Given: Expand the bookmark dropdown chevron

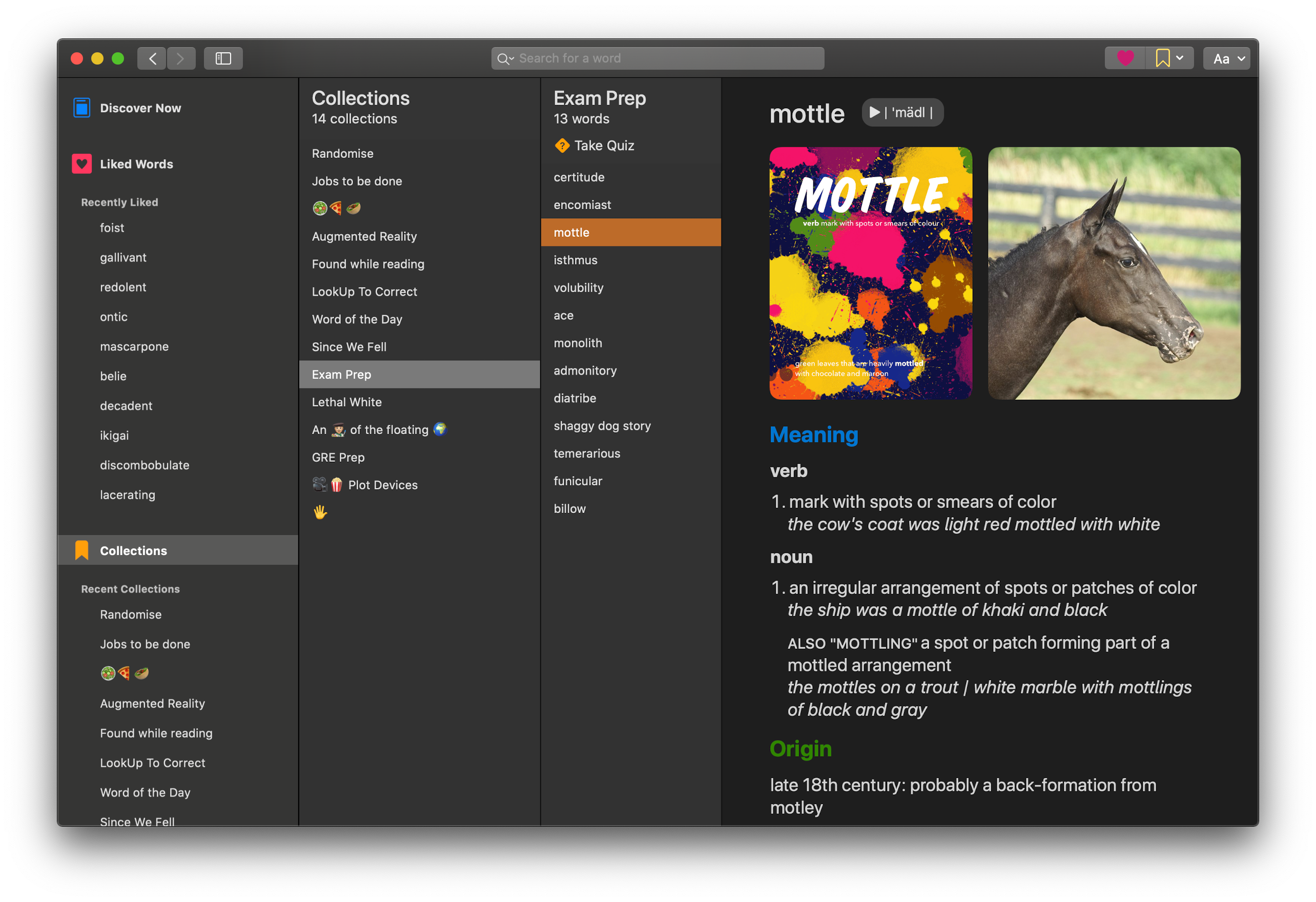Looking at the screenshot, I should coord(1180,58).
